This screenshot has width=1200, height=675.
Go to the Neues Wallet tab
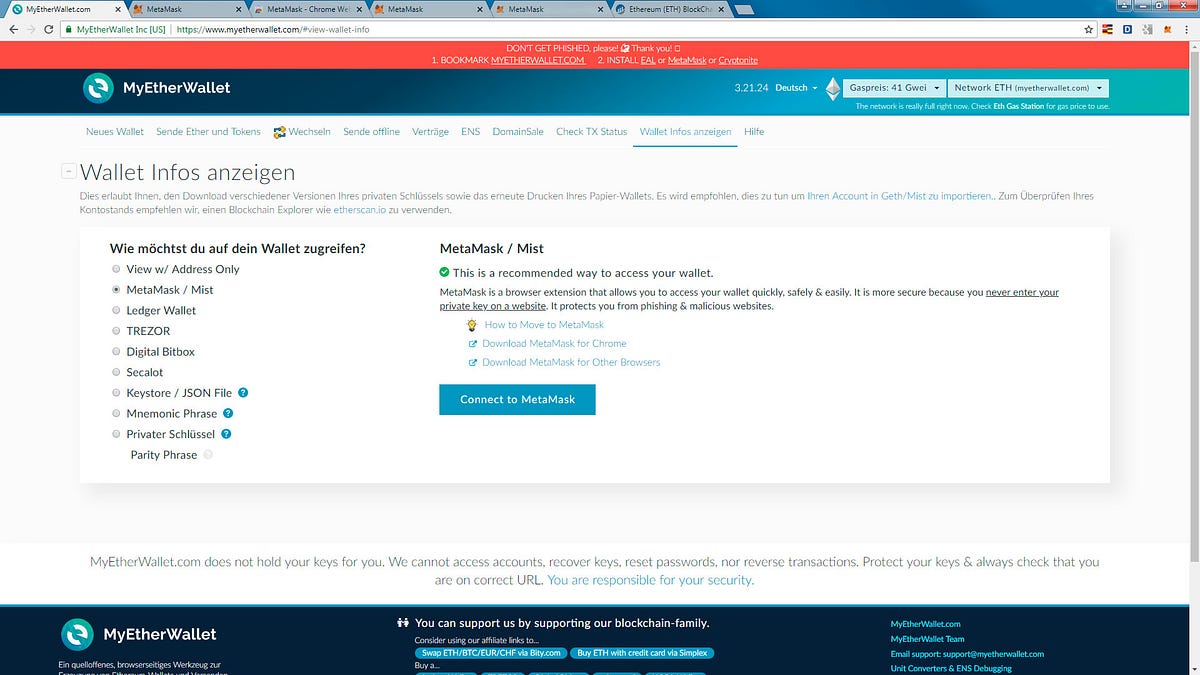coord(115,132)
